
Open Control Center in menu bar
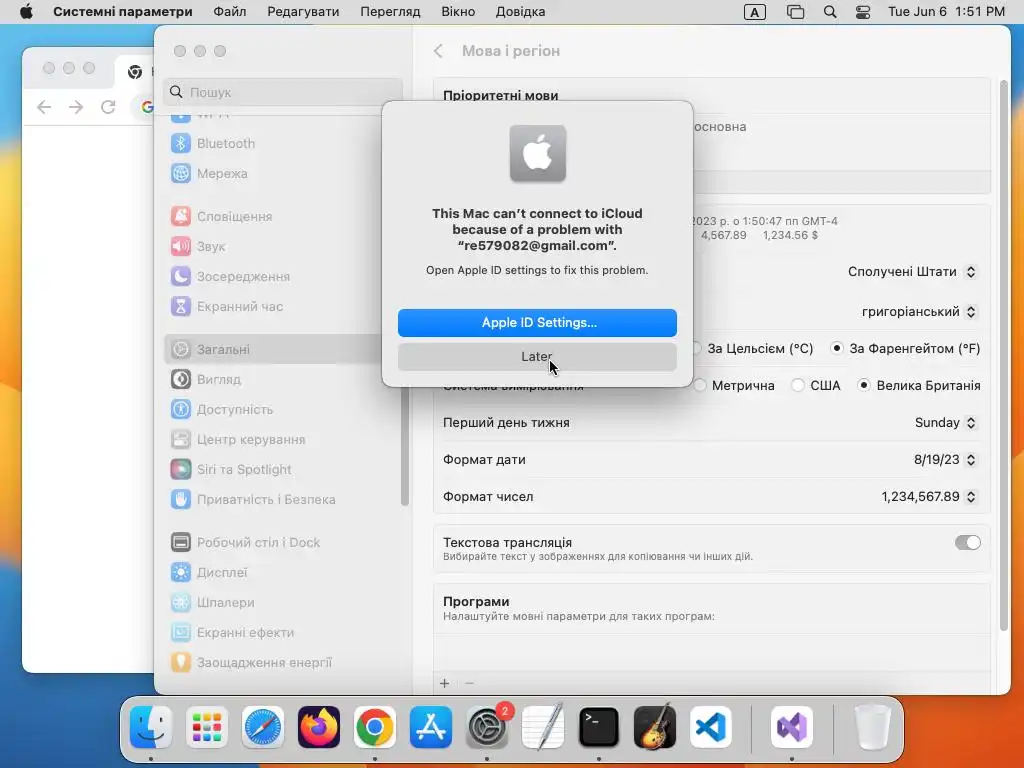pos(863,12)
